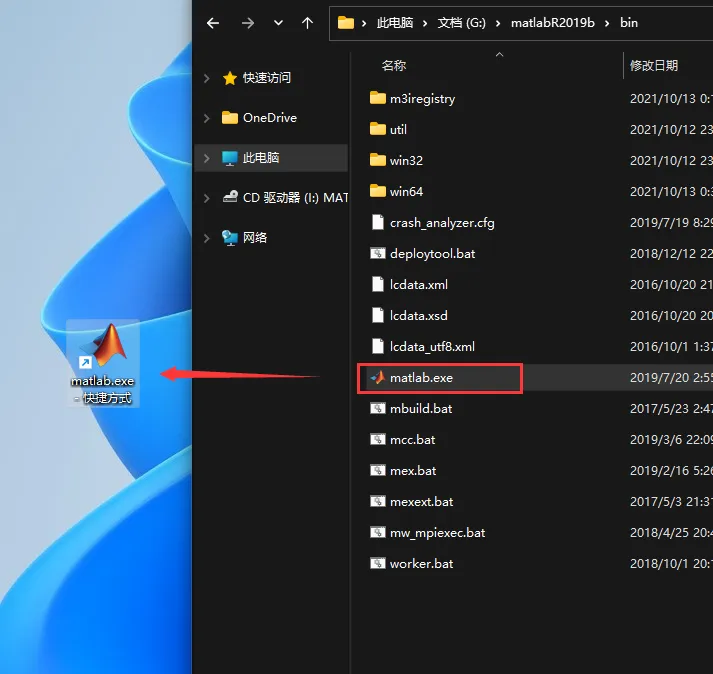Viewport: 713px width, 674px height.
Task: Select the util folder name
Action: (x=398, y=130)
